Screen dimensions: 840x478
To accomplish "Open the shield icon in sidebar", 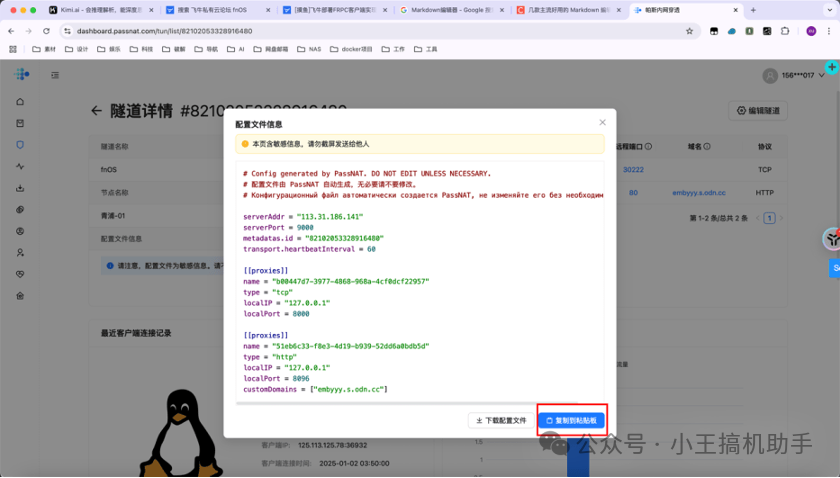I will (x=20, y=145).
